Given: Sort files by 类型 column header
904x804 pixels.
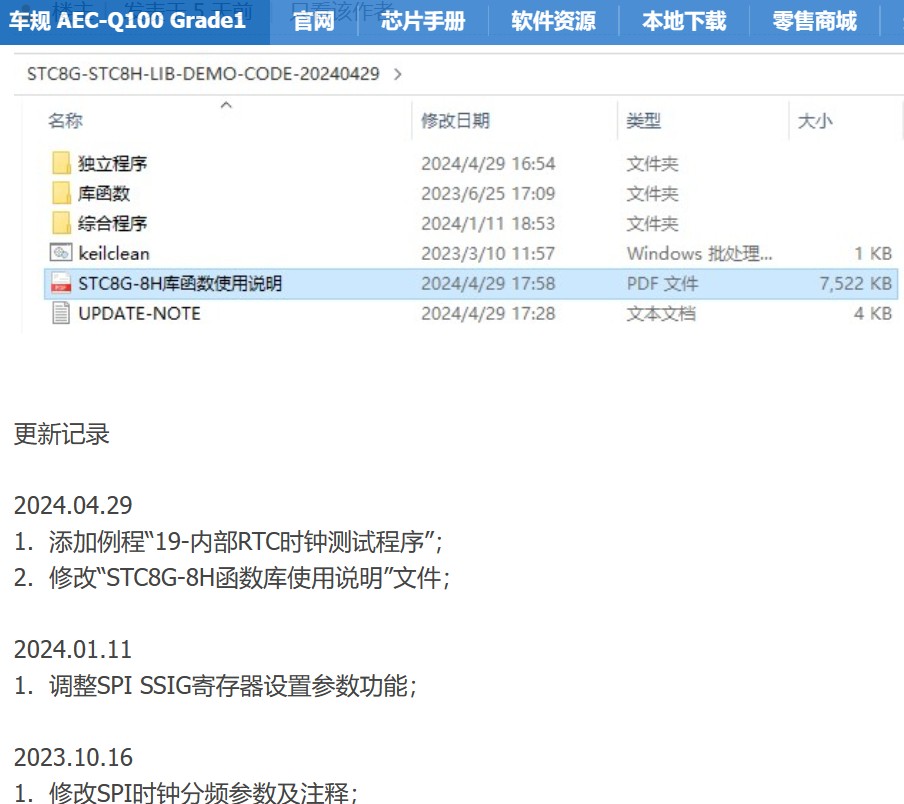Looking at the screenshot, I should [x=643, y=120].
